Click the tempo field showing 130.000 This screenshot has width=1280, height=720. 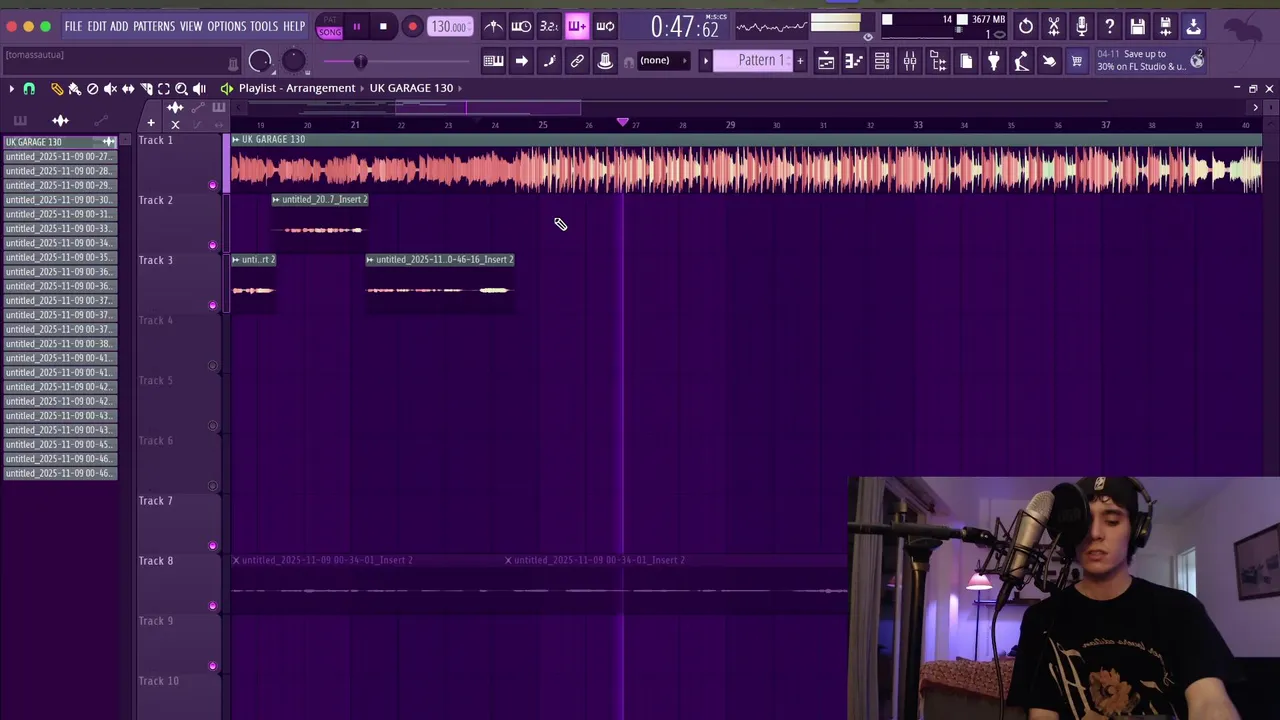pos(449,27)
